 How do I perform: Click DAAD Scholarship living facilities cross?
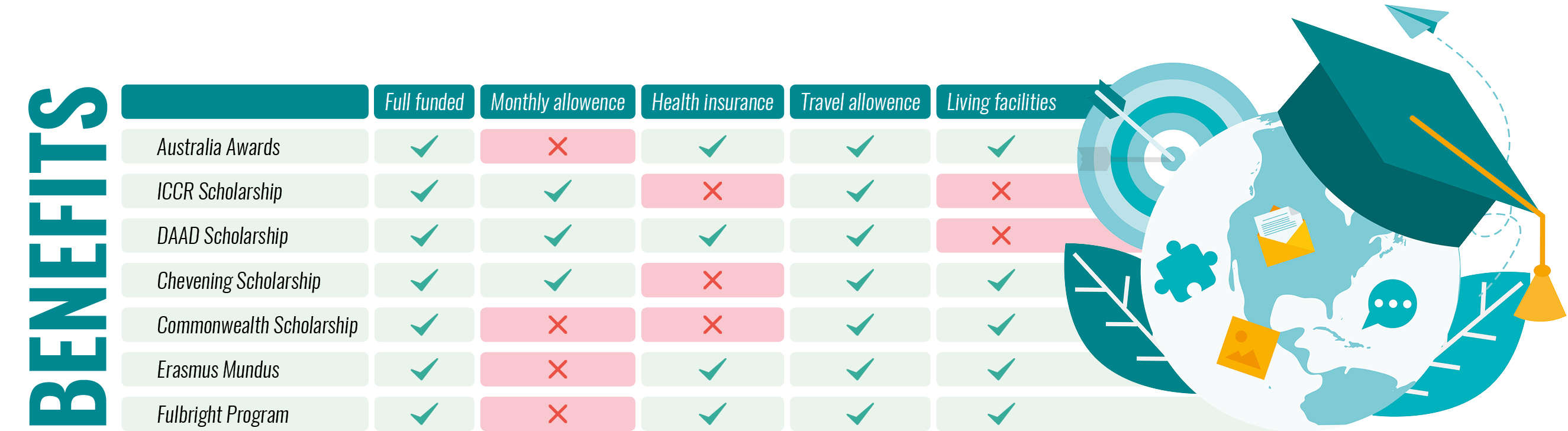[1001, 236]
